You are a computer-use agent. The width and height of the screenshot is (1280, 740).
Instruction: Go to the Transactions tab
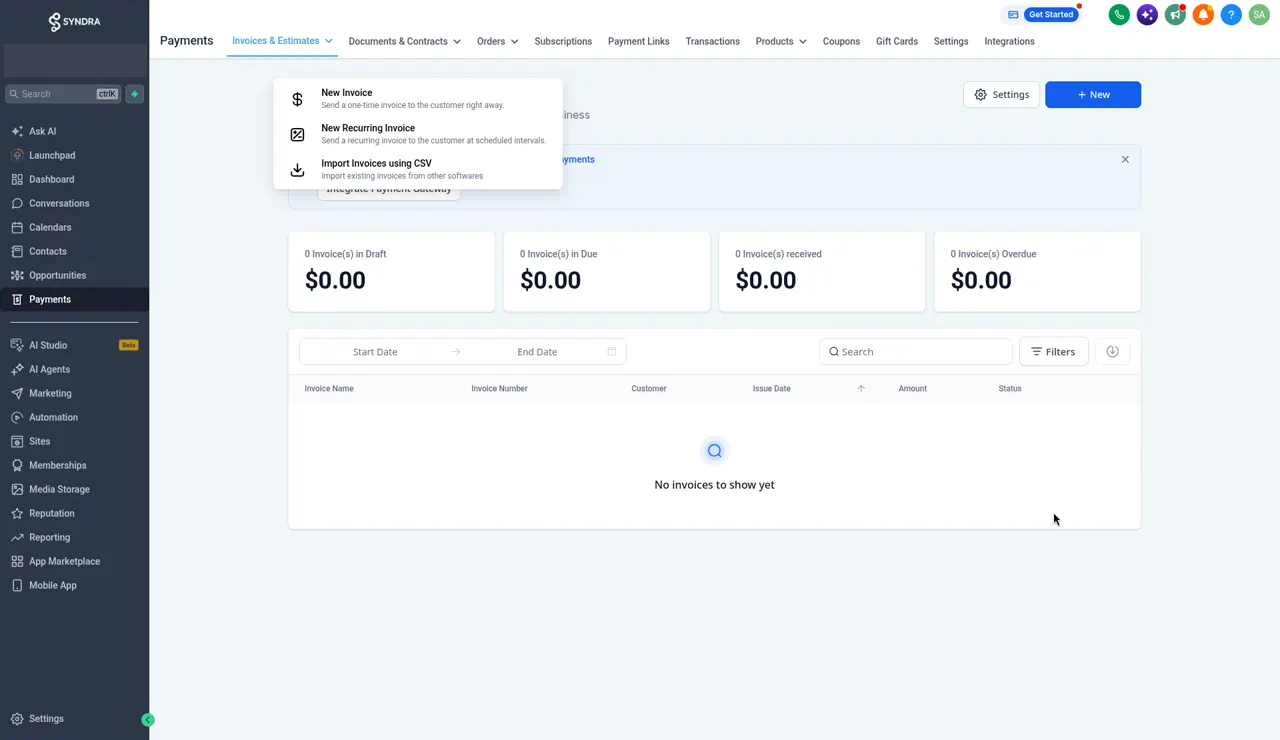tap(713, 41)
